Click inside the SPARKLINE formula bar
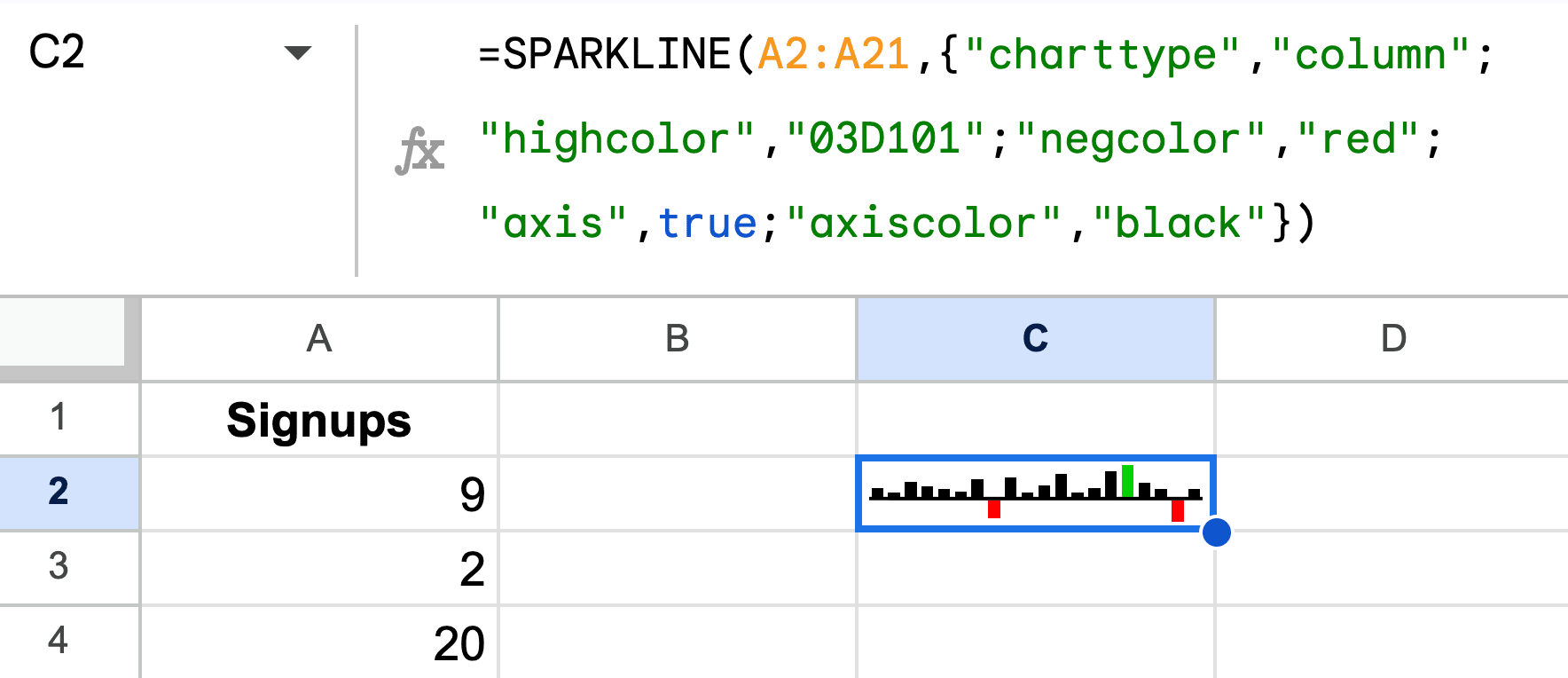 [x=976, y=139]
